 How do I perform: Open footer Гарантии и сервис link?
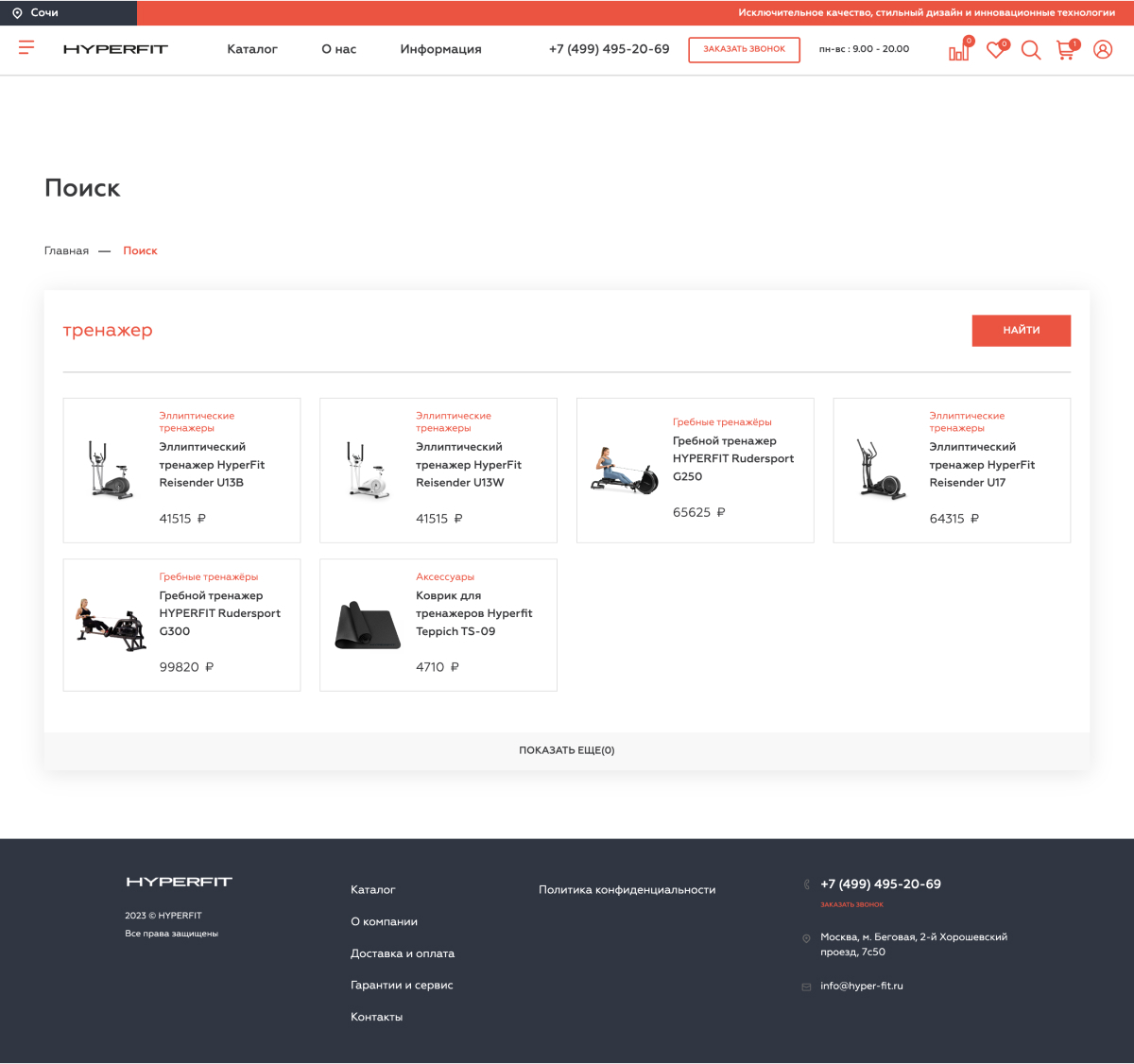[x=402, y=986]
